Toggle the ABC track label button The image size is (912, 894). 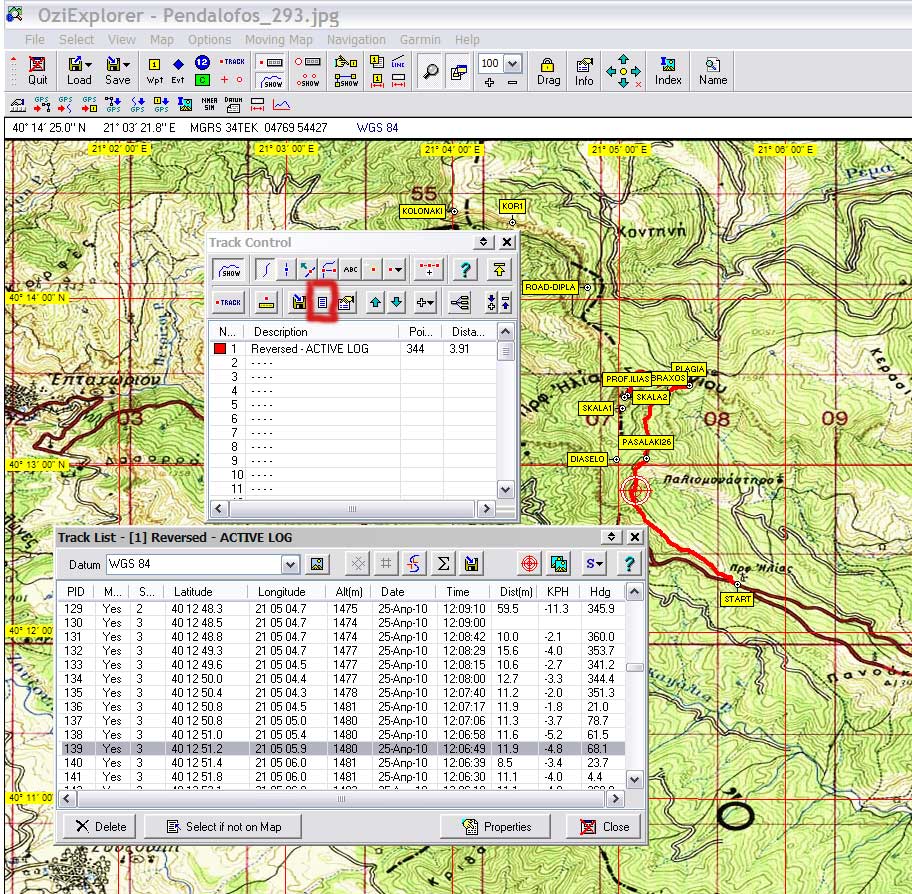click(x=351, y=269)
